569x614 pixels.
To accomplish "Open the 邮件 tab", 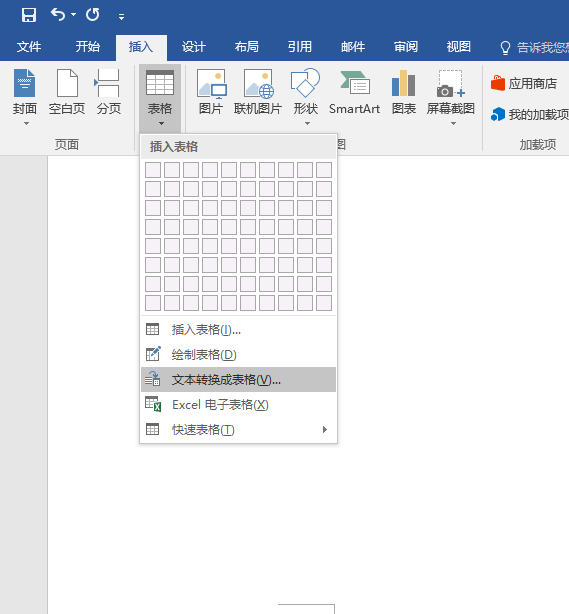I will [353, 47].
